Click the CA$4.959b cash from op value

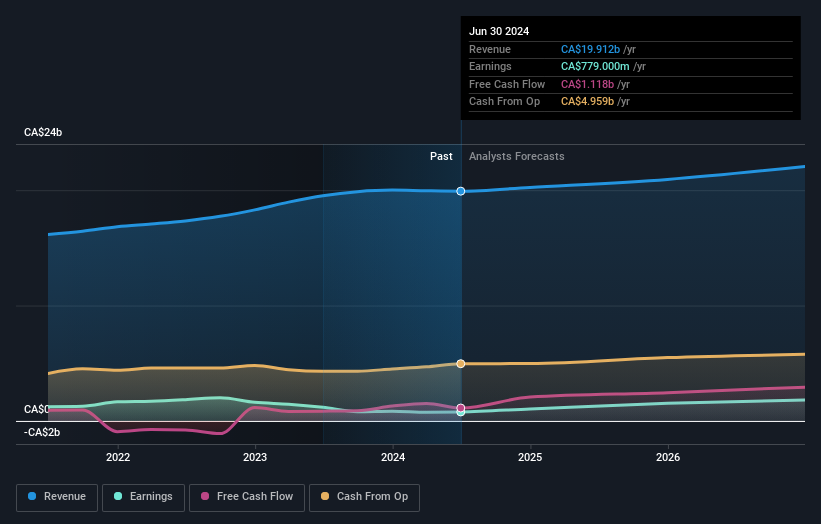click(587, 102)
